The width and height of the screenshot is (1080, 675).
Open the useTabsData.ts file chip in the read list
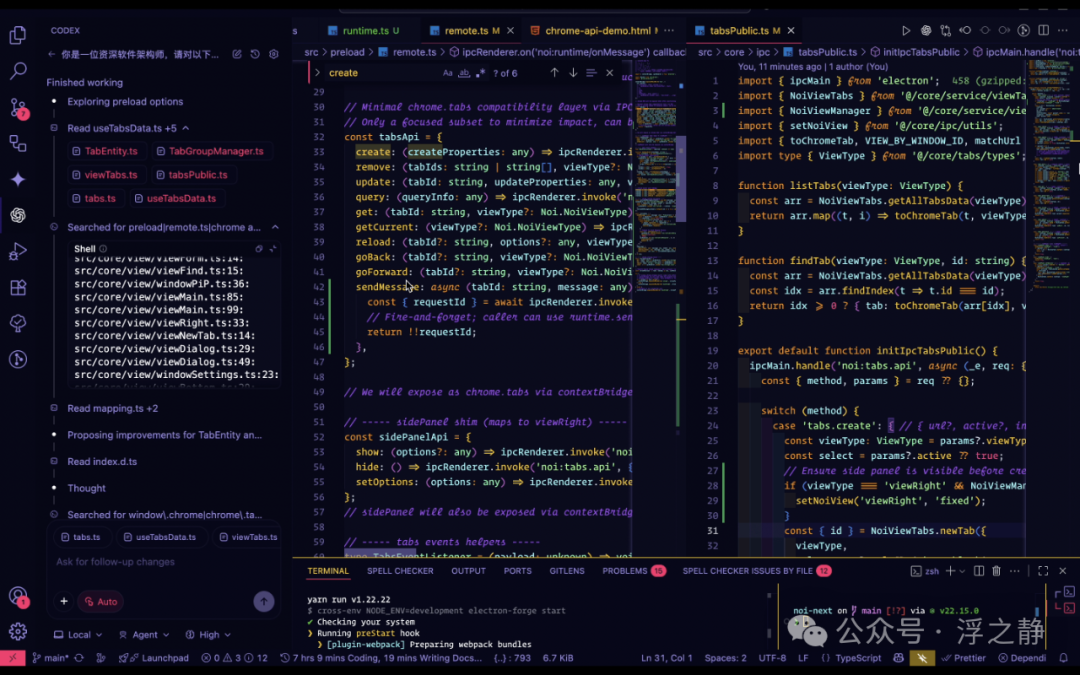click(175, 198)
